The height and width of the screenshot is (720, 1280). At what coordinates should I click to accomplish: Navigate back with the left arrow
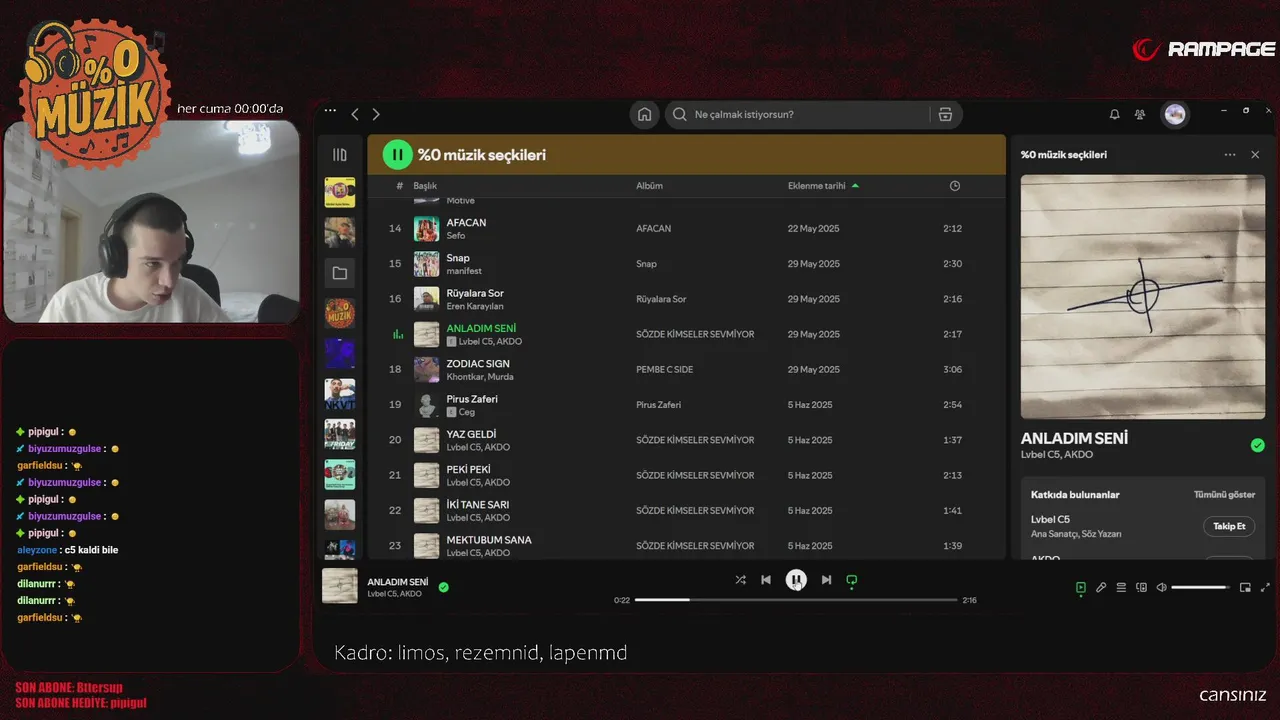click(355, 114)
